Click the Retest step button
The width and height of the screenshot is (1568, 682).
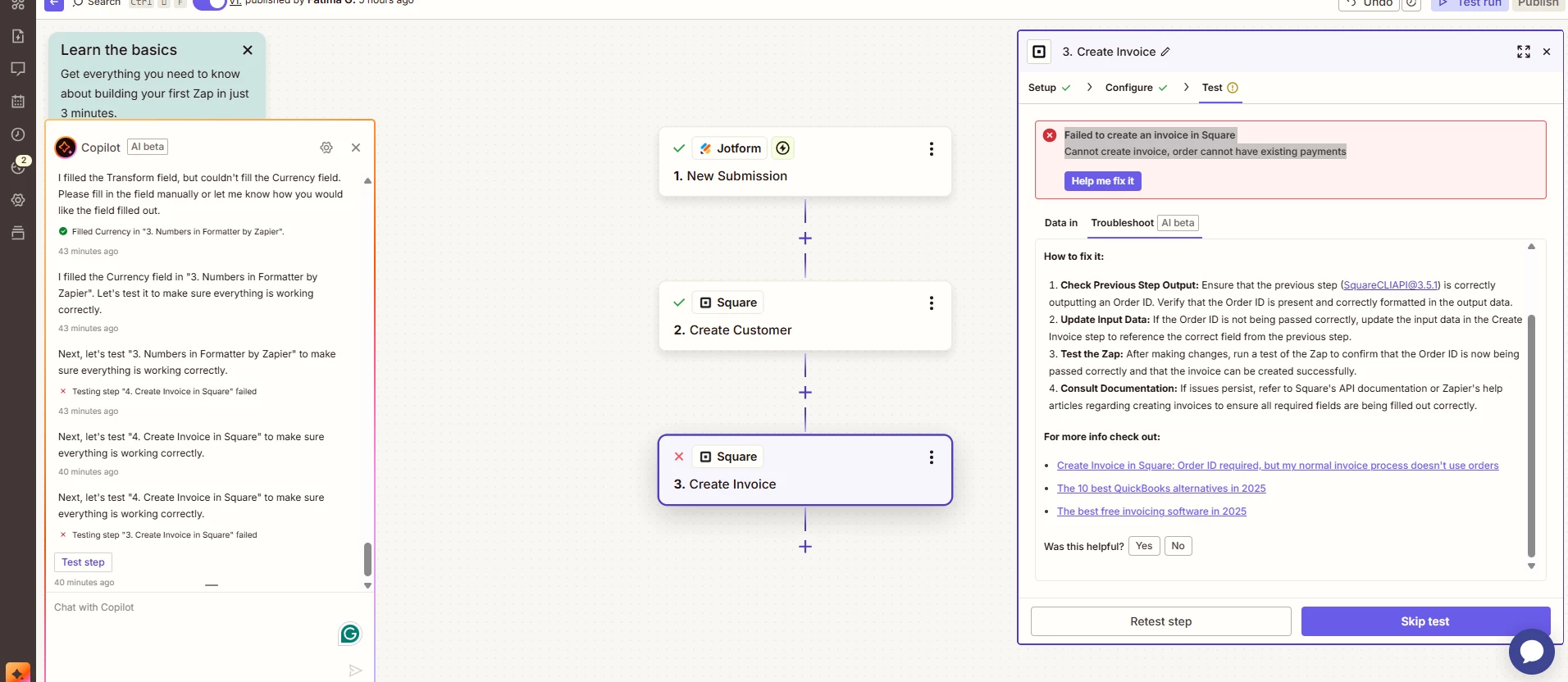pyautogui.click(x=1161, y=621)
